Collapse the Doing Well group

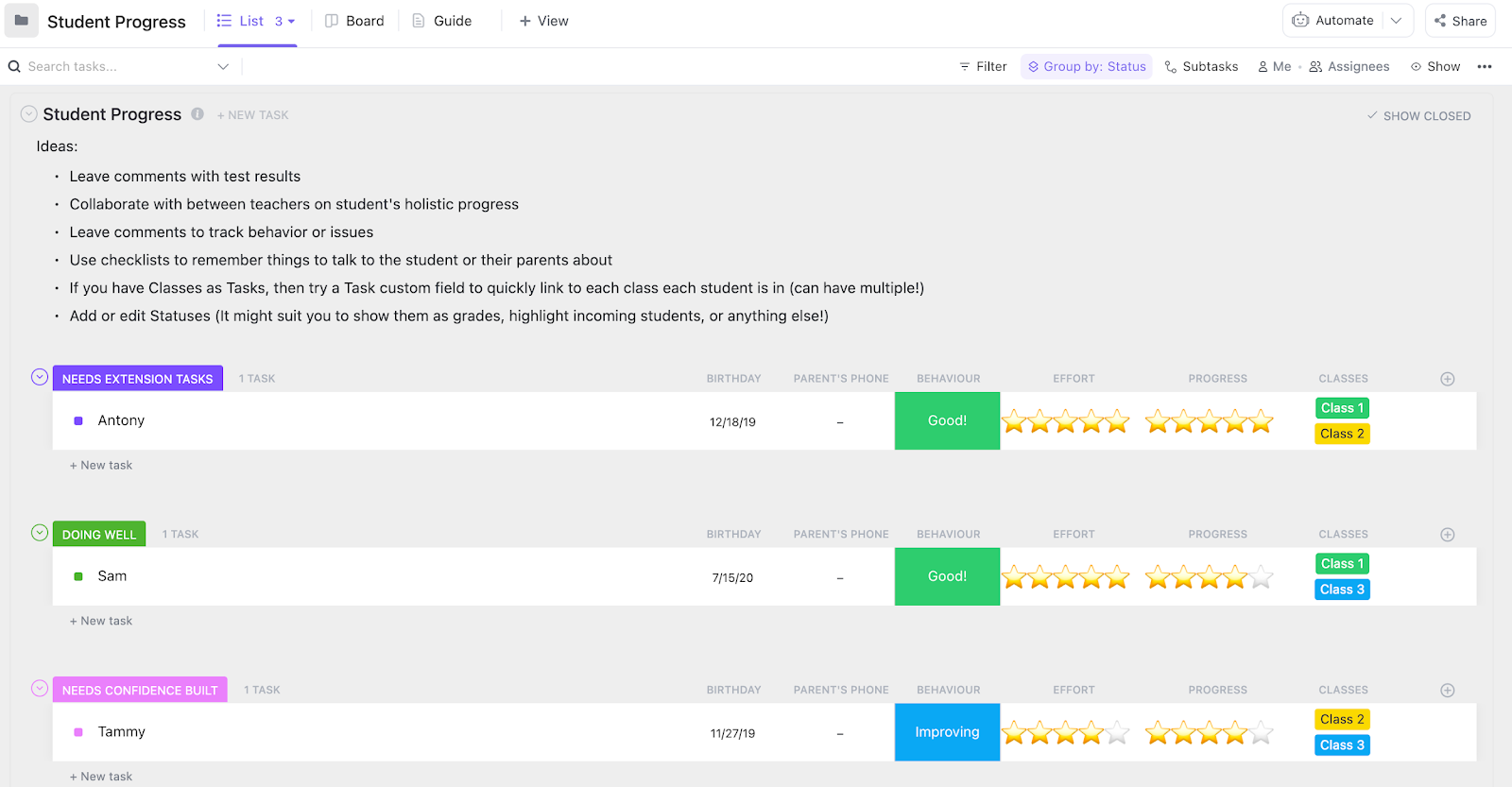tap(40, 533)
